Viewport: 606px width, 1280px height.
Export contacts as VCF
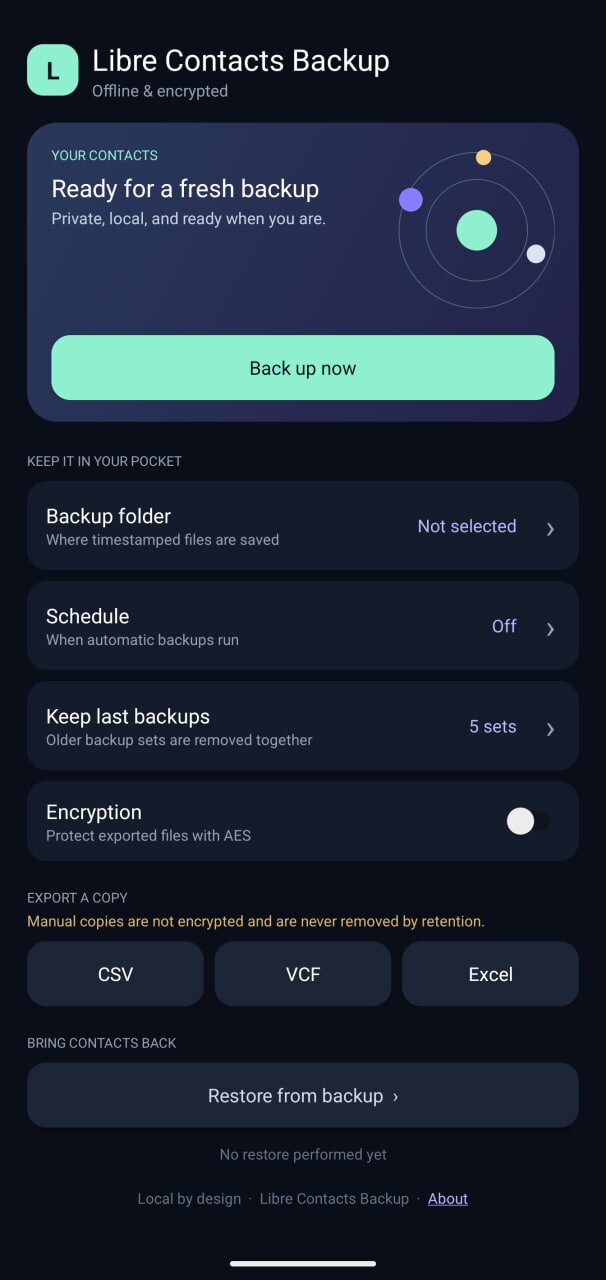303,974
